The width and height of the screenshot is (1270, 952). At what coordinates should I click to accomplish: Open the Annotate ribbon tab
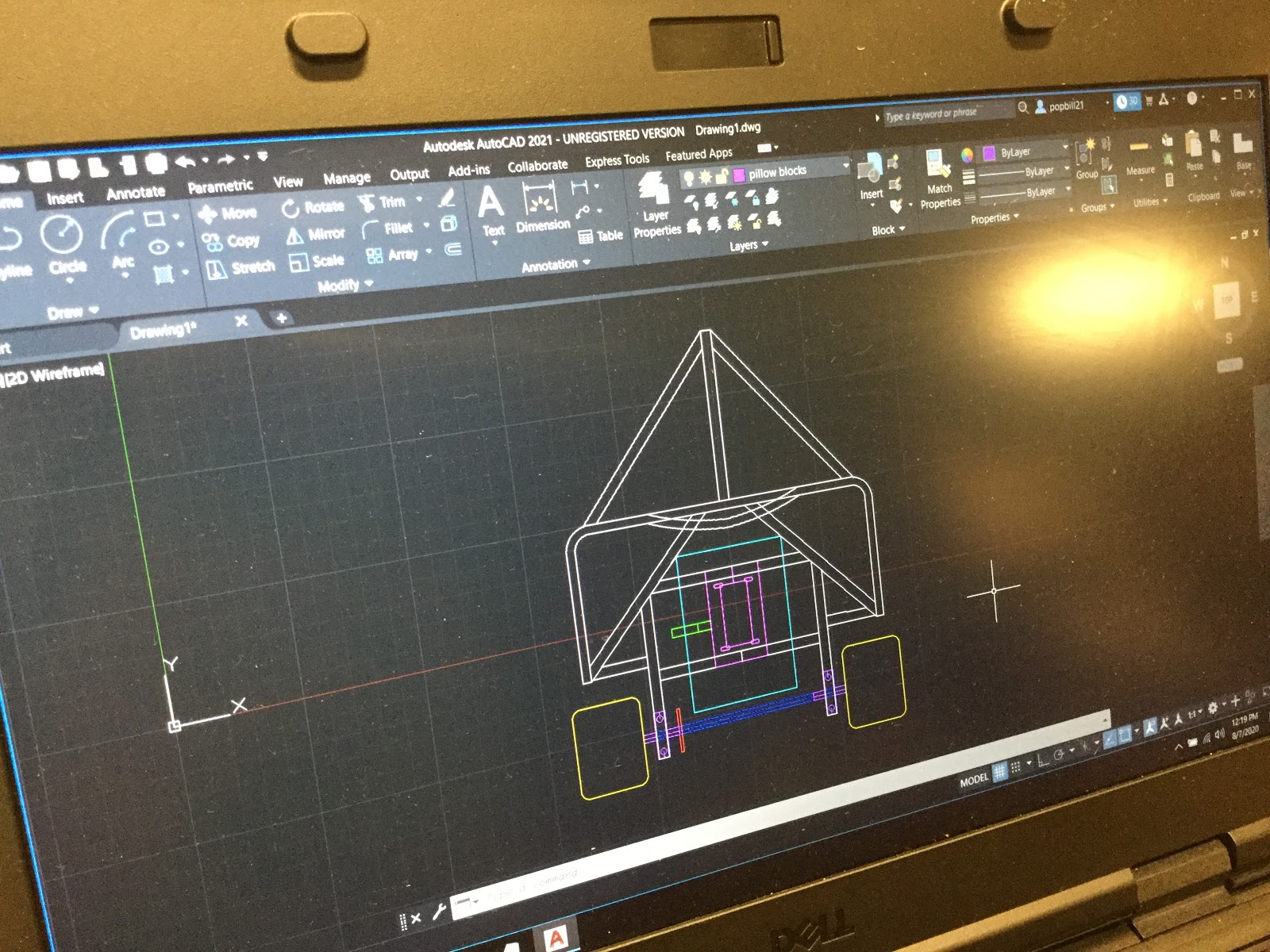coord(136,193)
